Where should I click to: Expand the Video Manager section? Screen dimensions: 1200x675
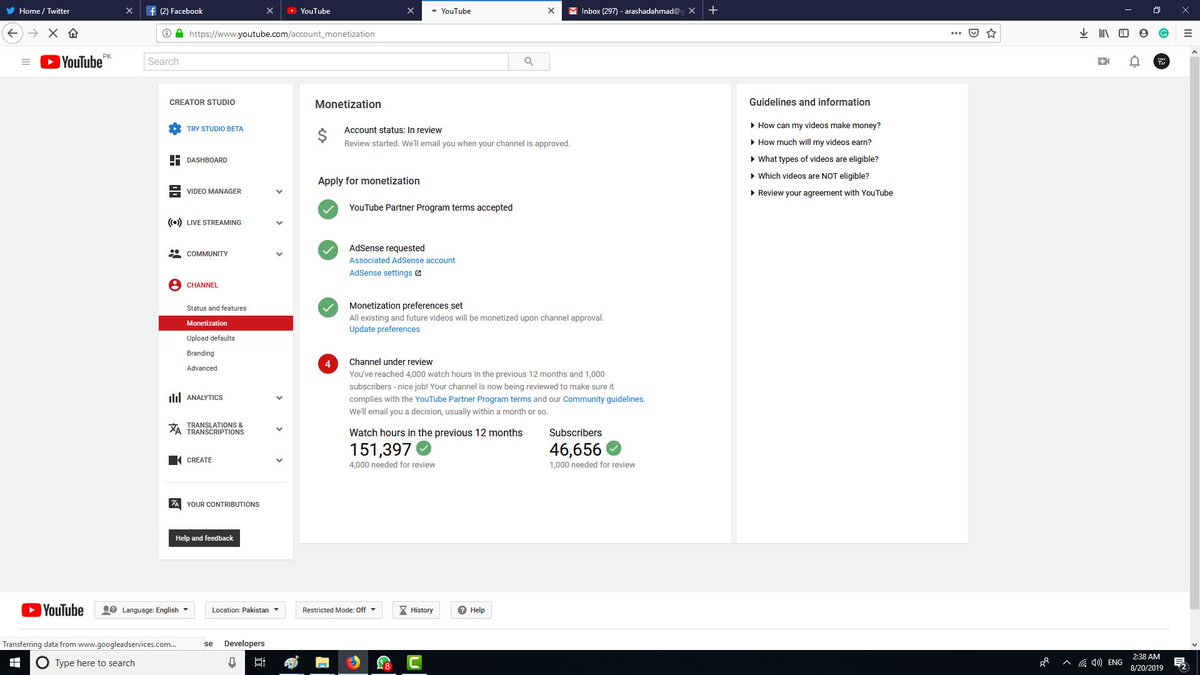click(x=279, y=192)
